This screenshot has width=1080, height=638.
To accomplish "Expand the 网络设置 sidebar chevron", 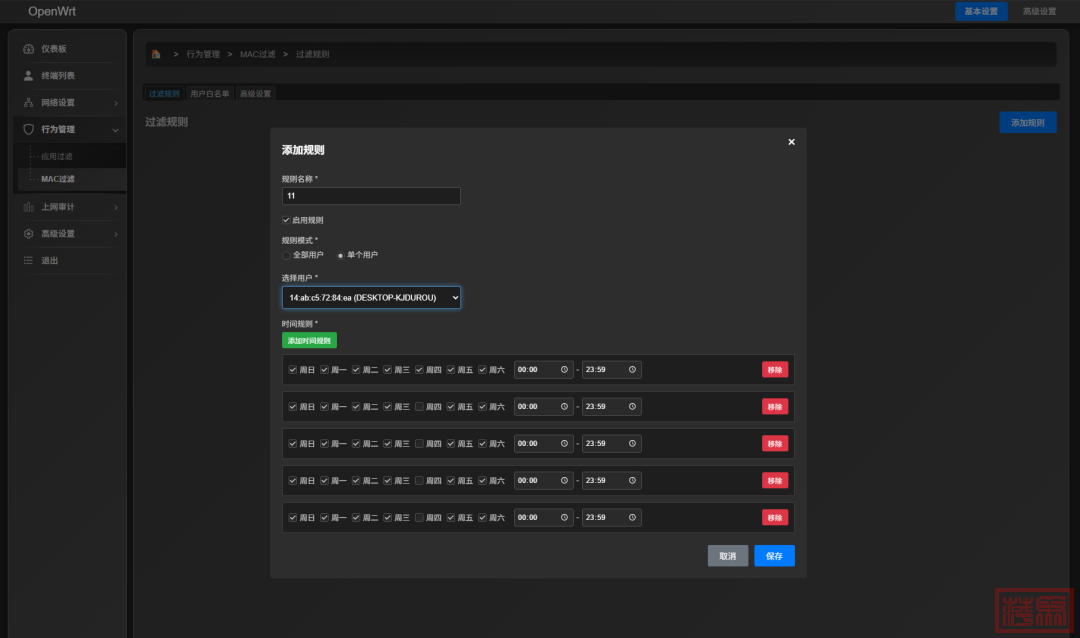I will (115, 103).
